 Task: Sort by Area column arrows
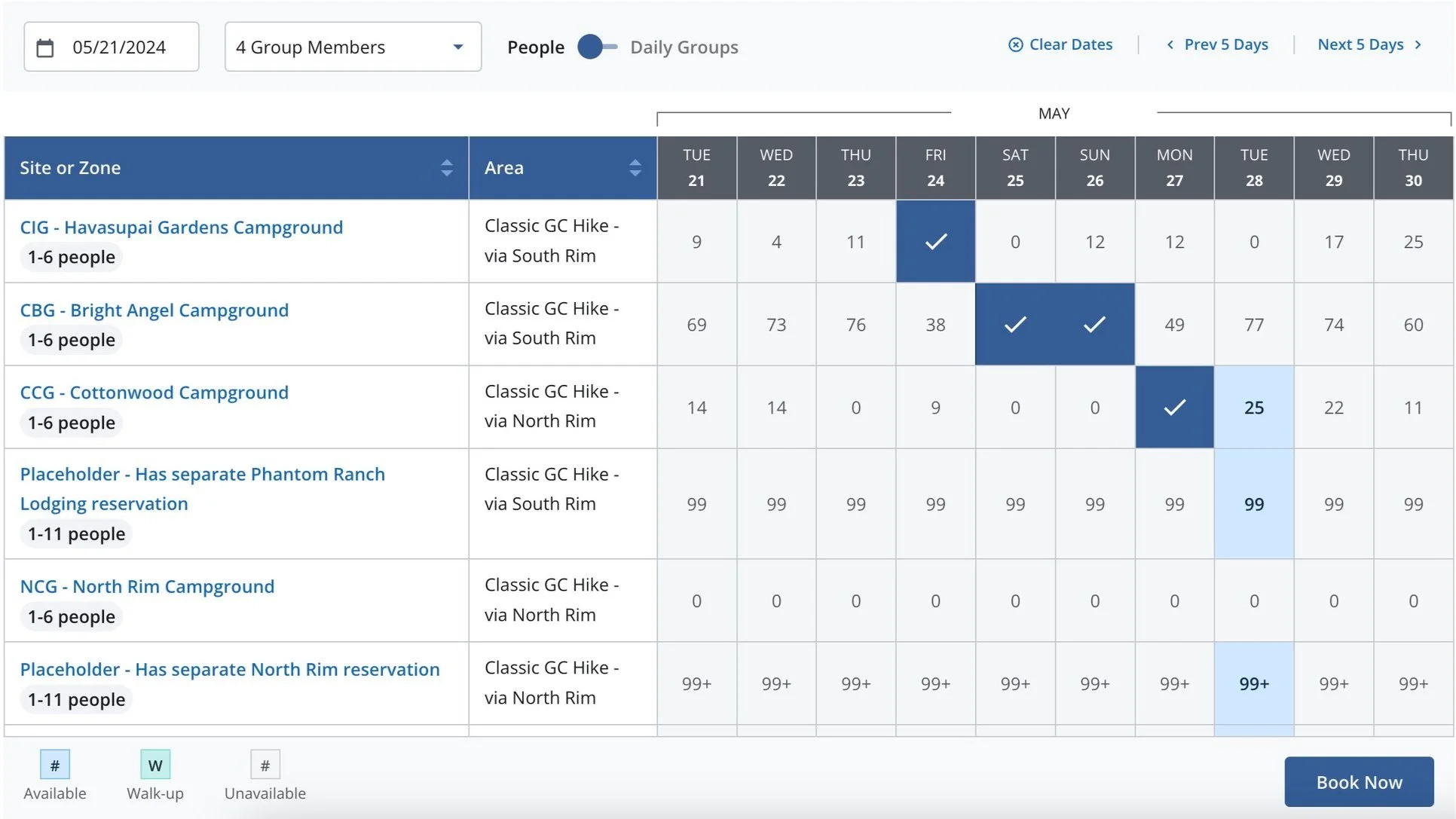pyautogui.click(x=635, y=168)
